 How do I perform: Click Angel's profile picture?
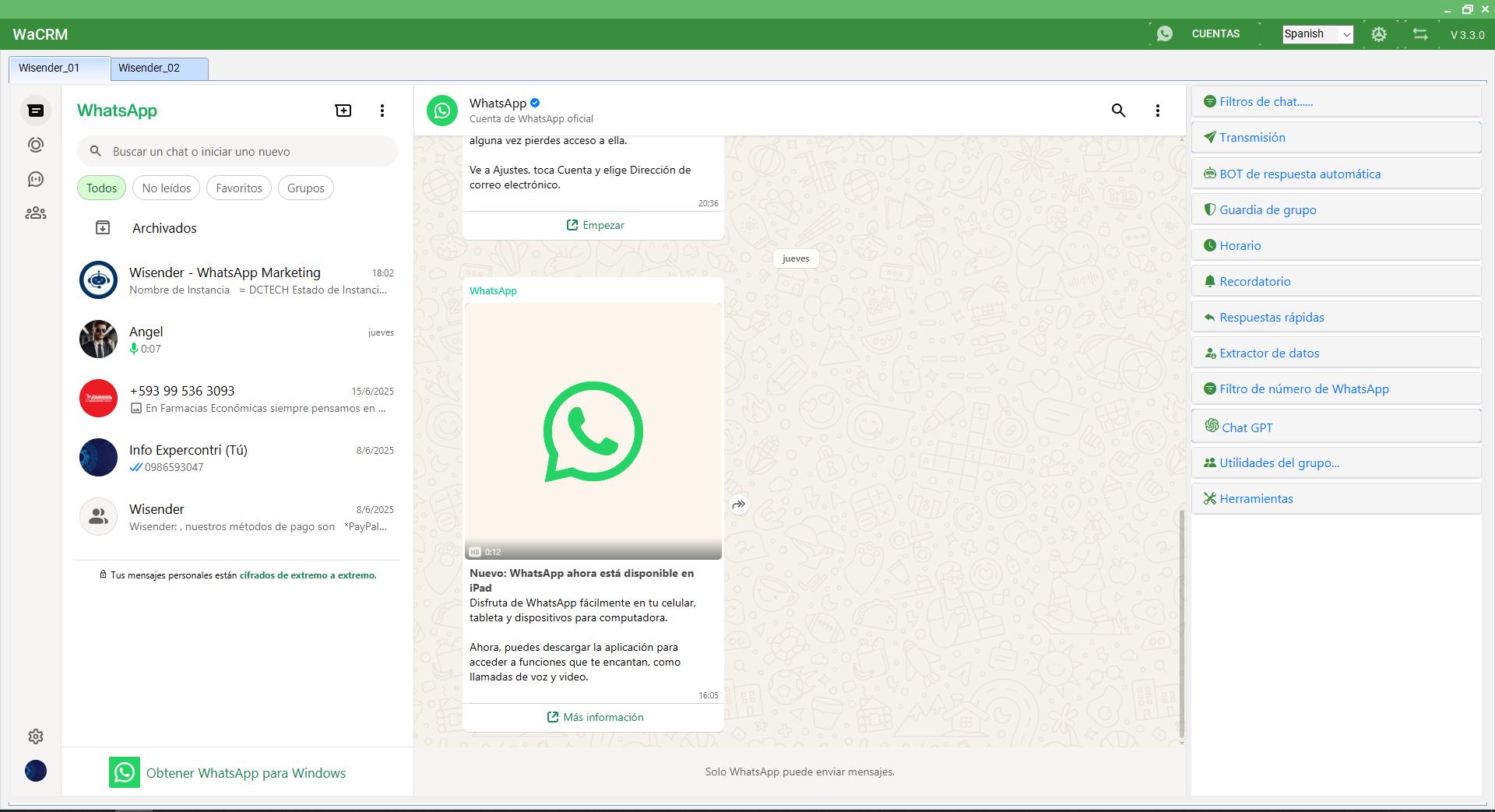tap(98, 339)
